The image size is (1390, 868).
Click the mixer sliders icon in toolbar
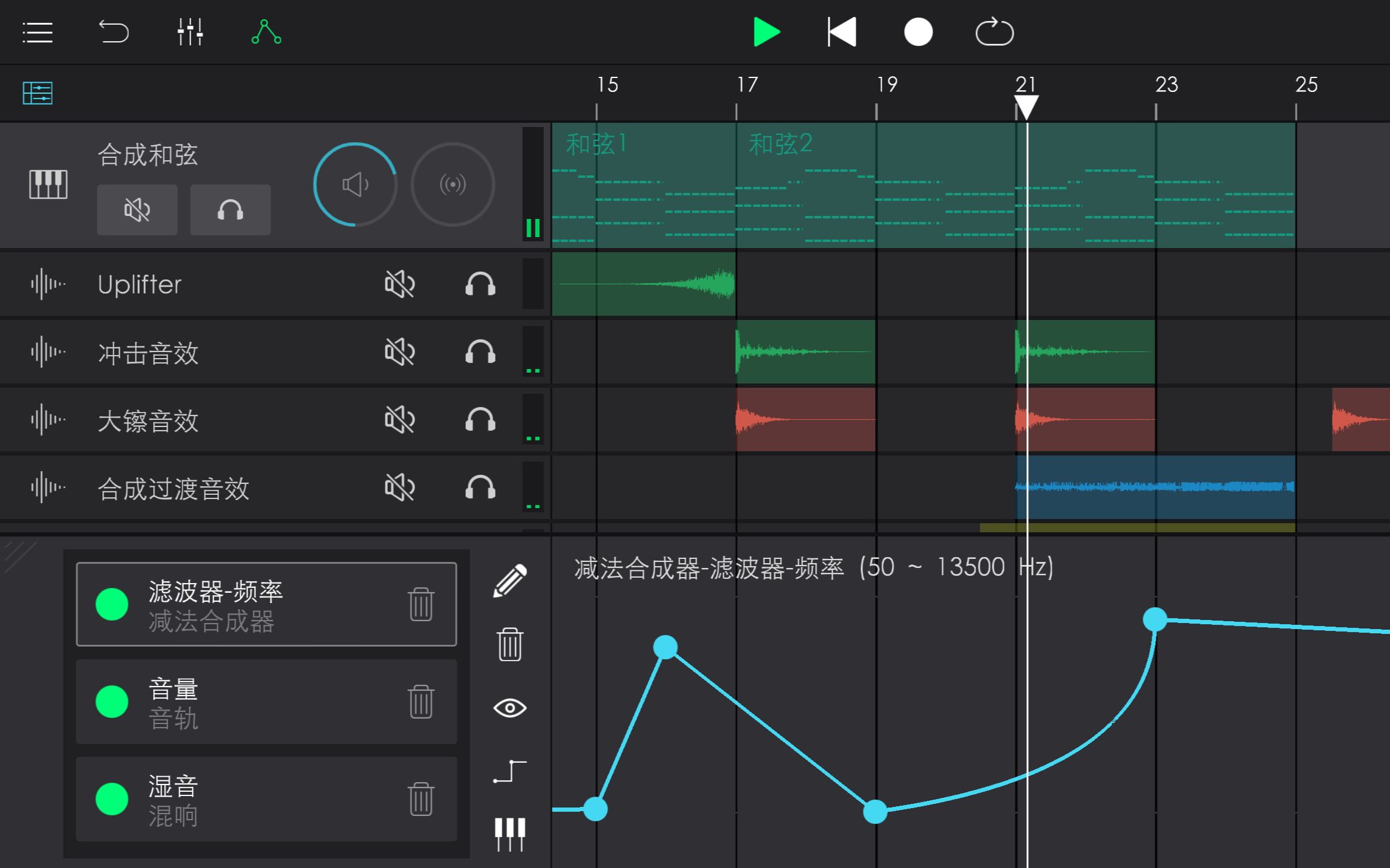click(x=190, y=32)
